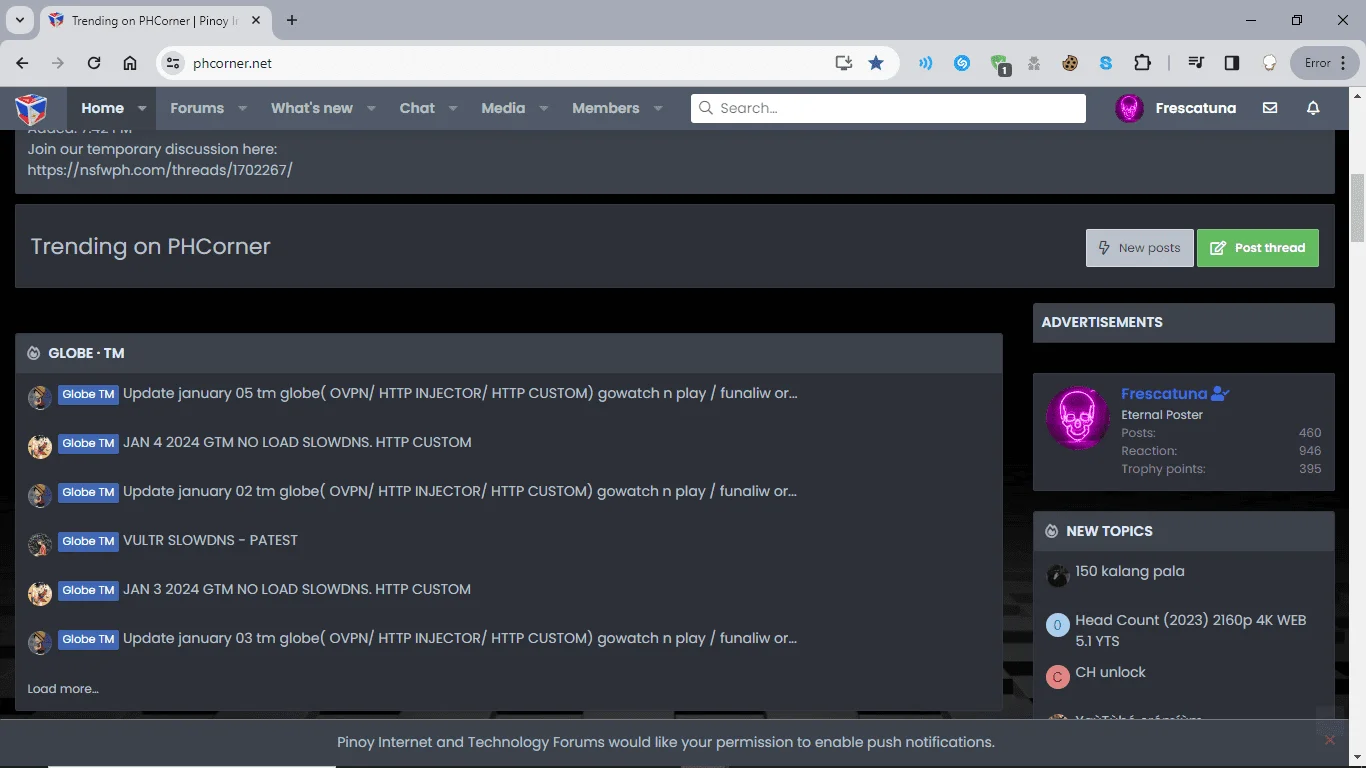Open the tab search dropdown

(x=20, y=20)
